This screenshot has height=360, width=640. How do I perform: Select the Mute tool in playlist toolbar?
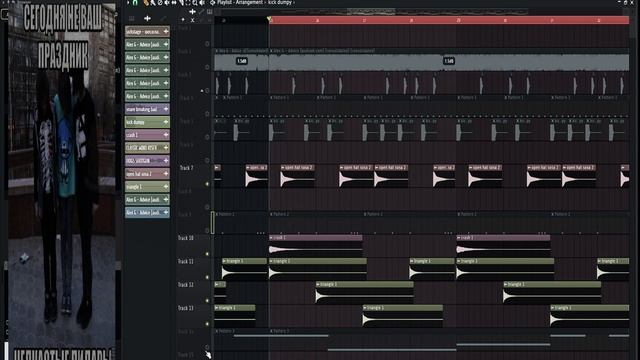167,3
